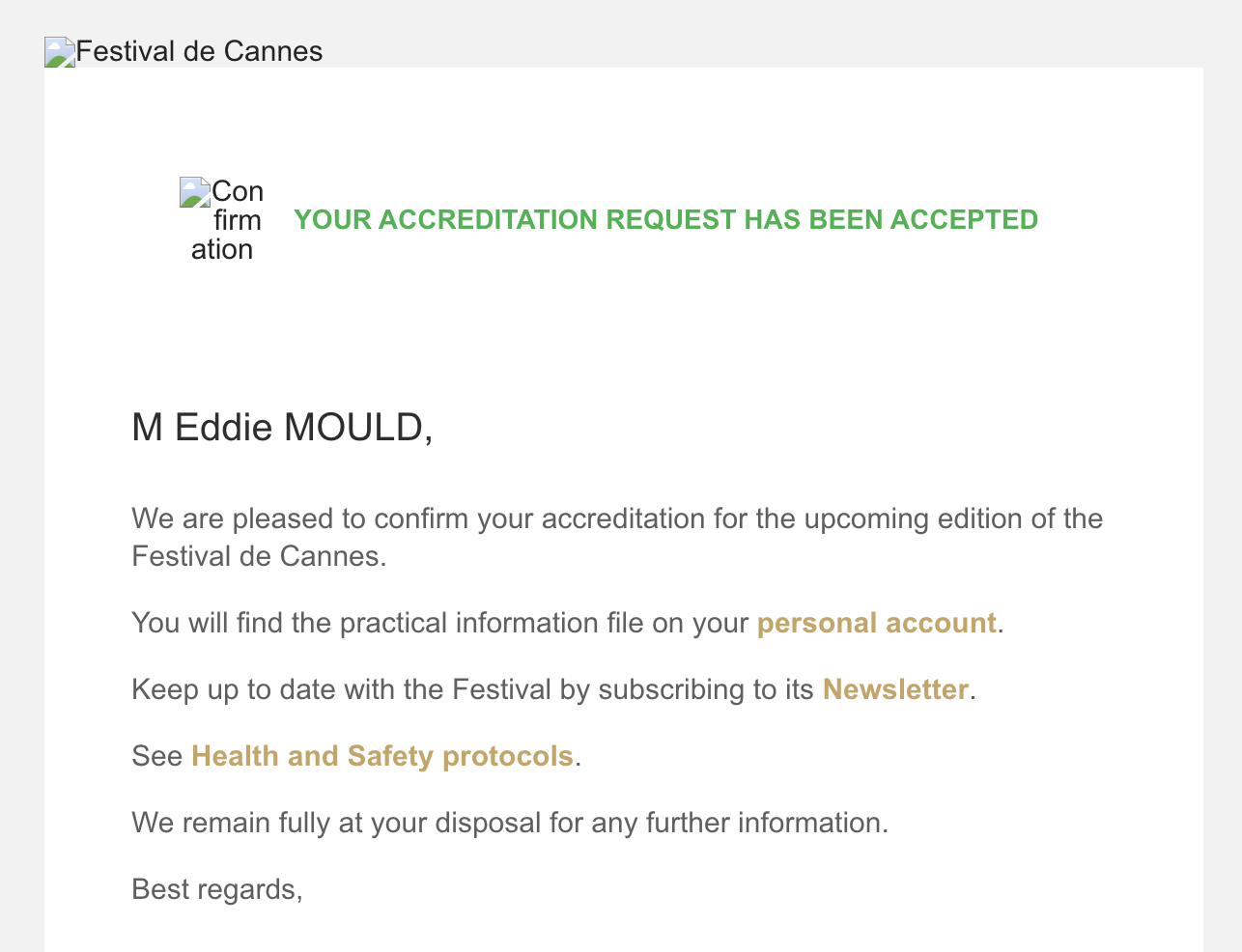This screenshot has width=1242, height=952.
Task: Open the Health and Safety protocols link
Action: click(382, 756)
